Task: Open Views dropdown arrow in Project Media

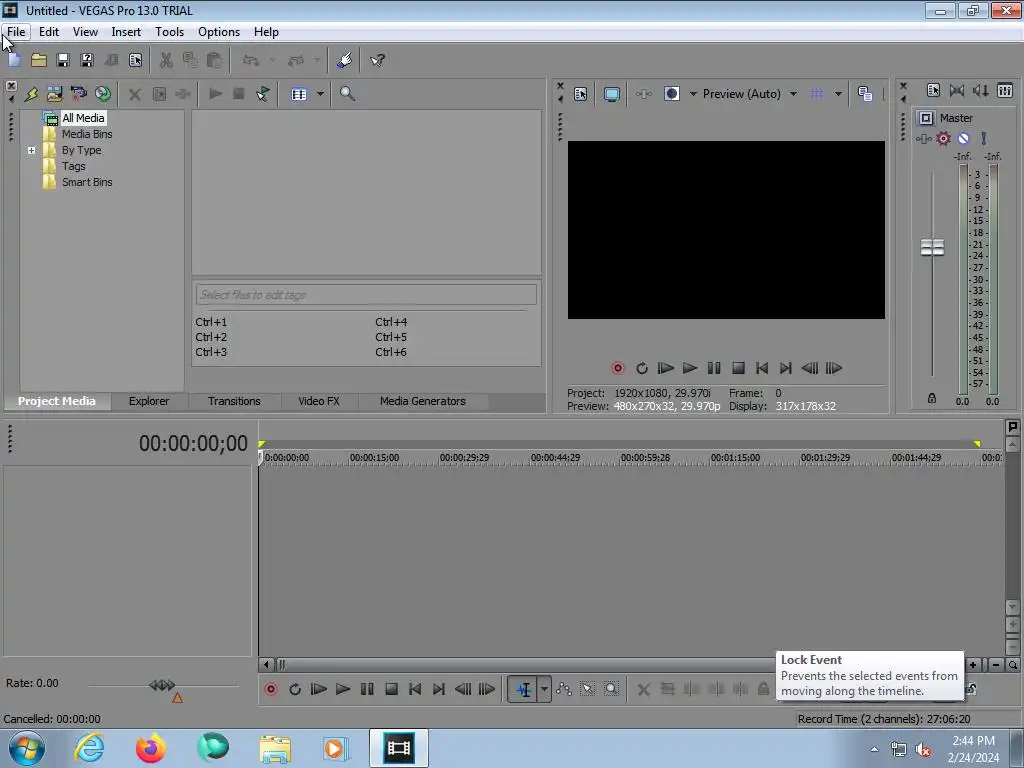Action: [x=320, y=94]
